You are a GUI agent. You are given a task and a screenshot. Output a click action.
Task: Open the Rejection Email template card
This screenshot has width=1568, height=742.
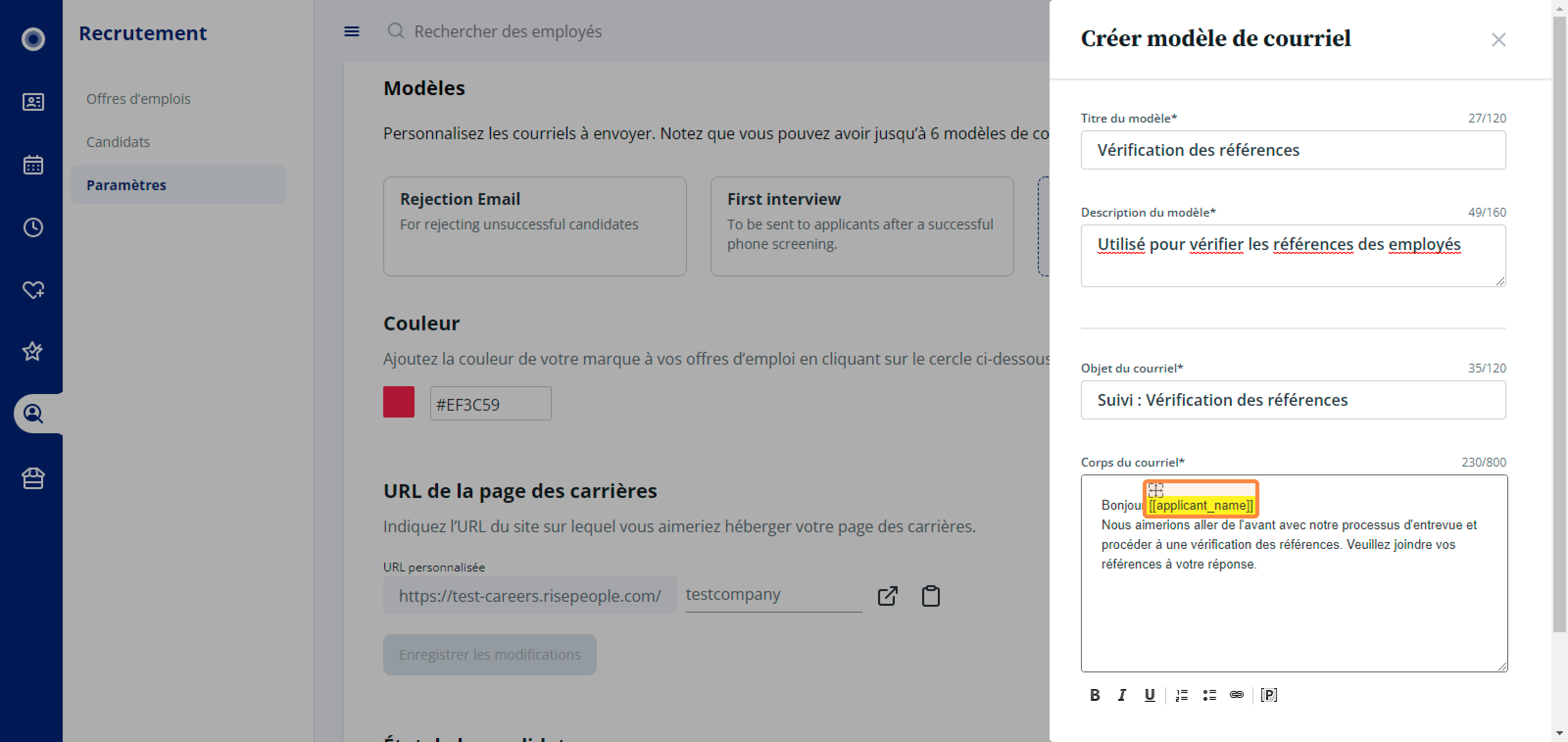point(535,226)
